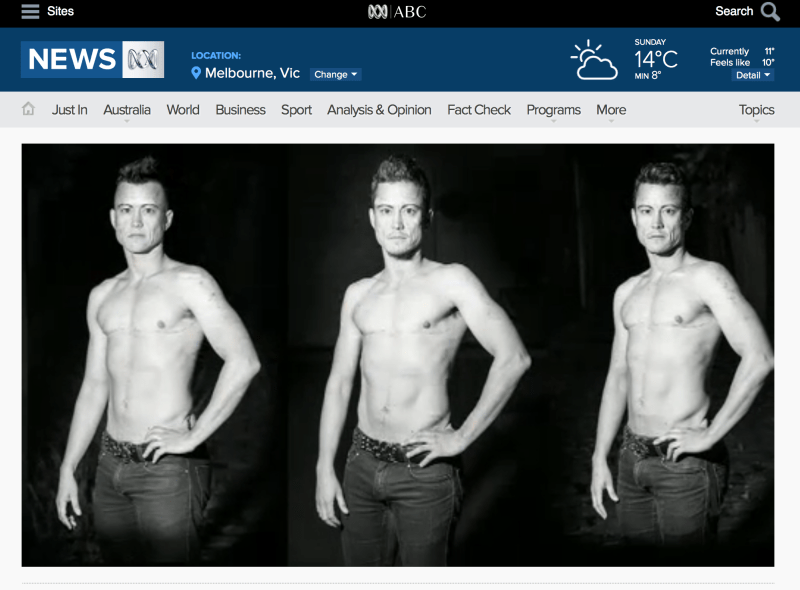Open the Topics dropdown menu
This screenshot has height=590, width=800.
(x=756, y=110)
